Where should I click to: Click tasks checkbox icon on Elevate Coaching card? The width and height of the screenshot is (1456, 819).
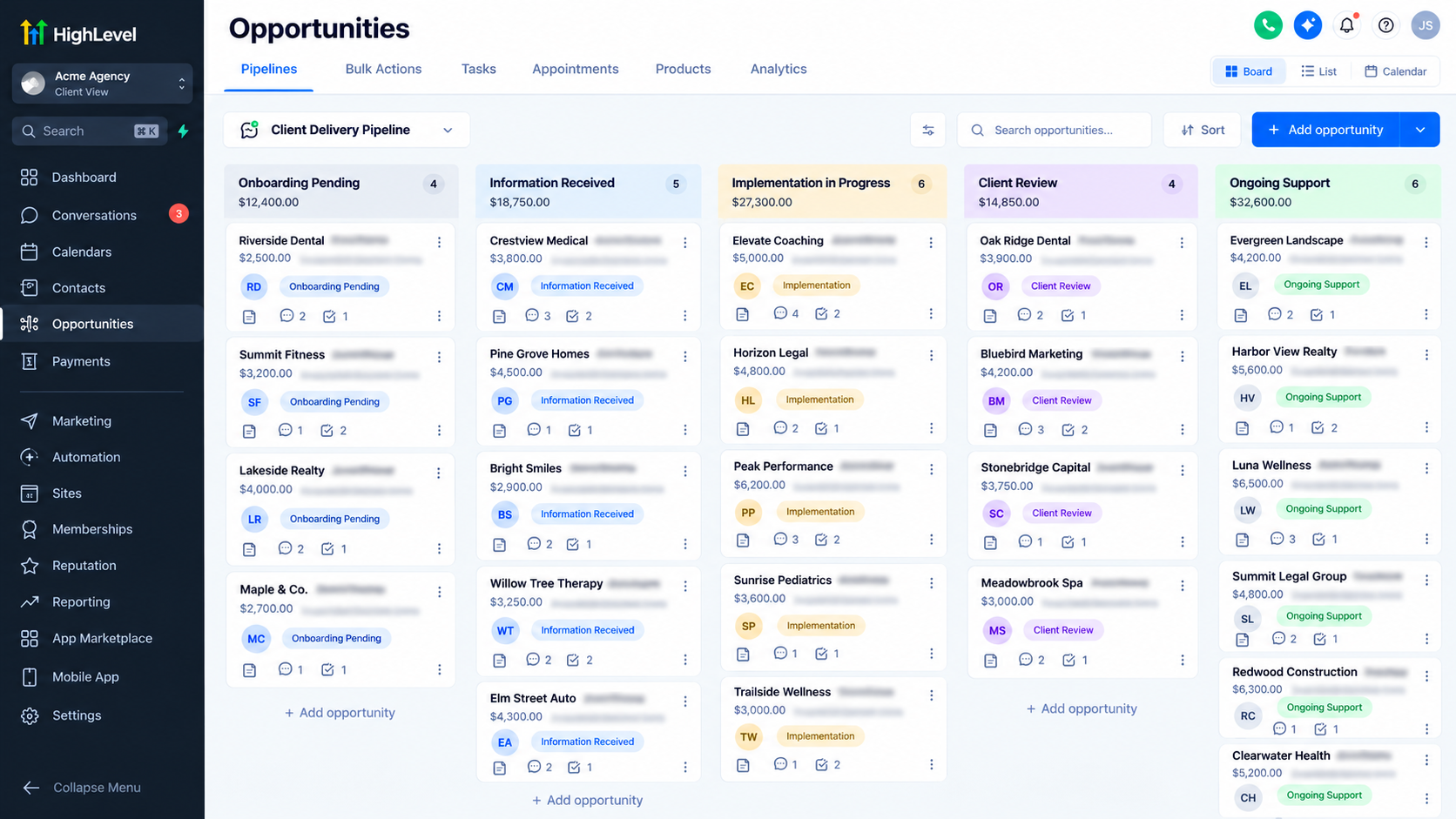point(821,313)
